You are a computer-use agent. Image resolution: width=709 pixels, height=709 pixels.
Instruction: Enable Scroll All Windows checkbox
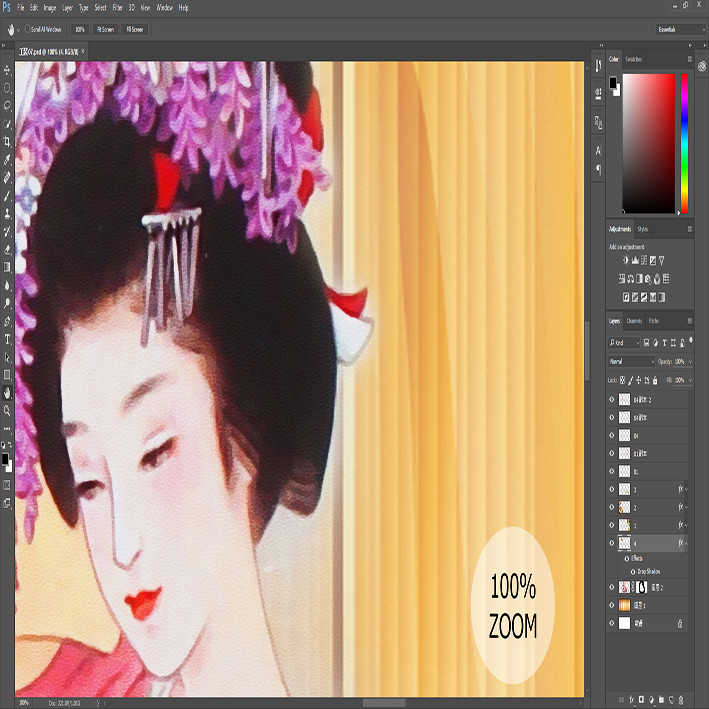click(x=28, y=29)
